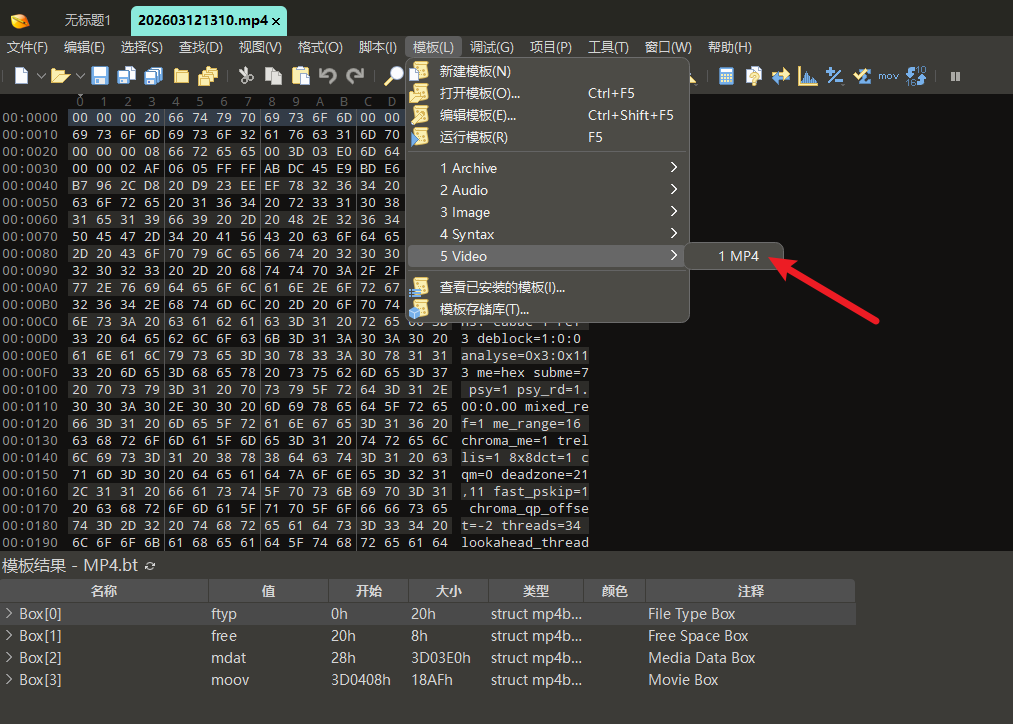This screenshot has height=724, width=1013.
Task: Open the Calculator tool icon
Action: pyautogui.click(x=727, y=76)
